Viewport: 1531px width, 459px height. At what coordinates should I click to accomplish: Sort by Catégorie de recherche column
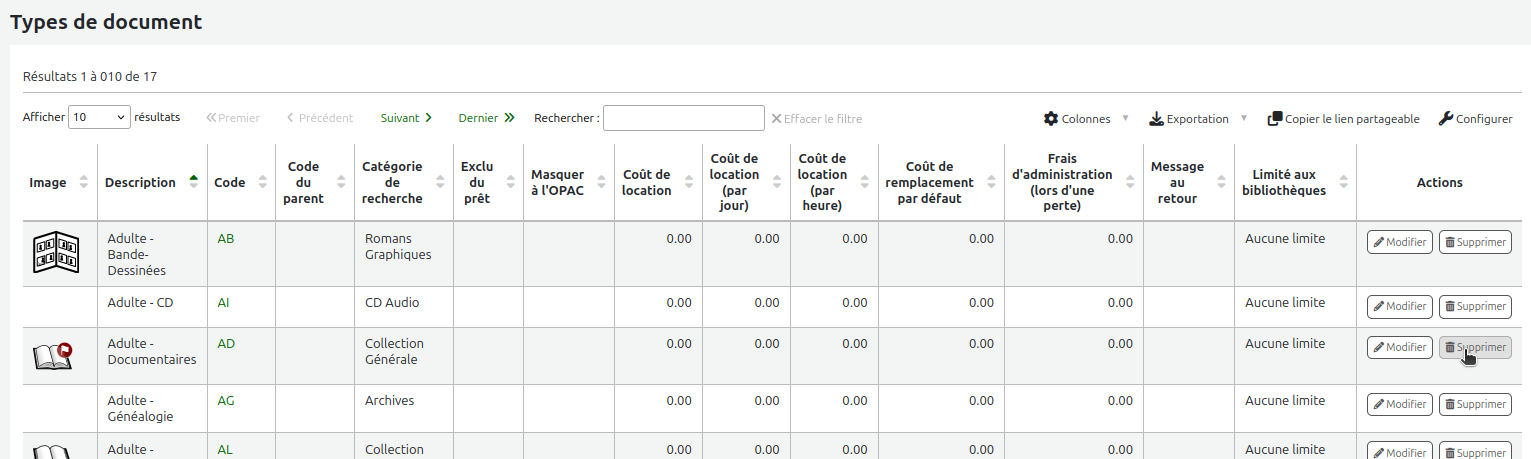(x=404, y=182)
